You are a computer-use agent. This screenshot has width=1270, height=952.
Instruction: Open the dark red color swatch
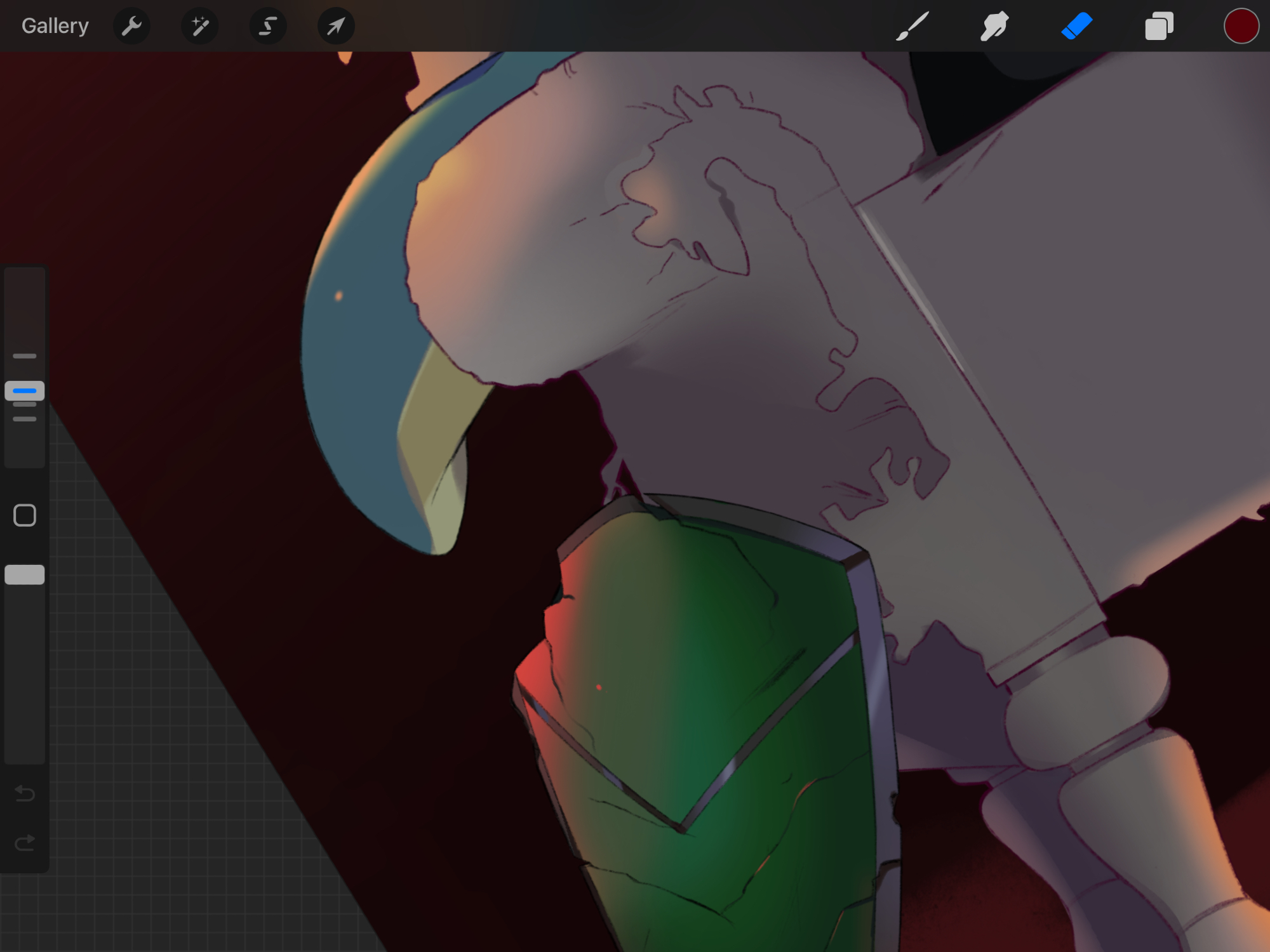1241,26
